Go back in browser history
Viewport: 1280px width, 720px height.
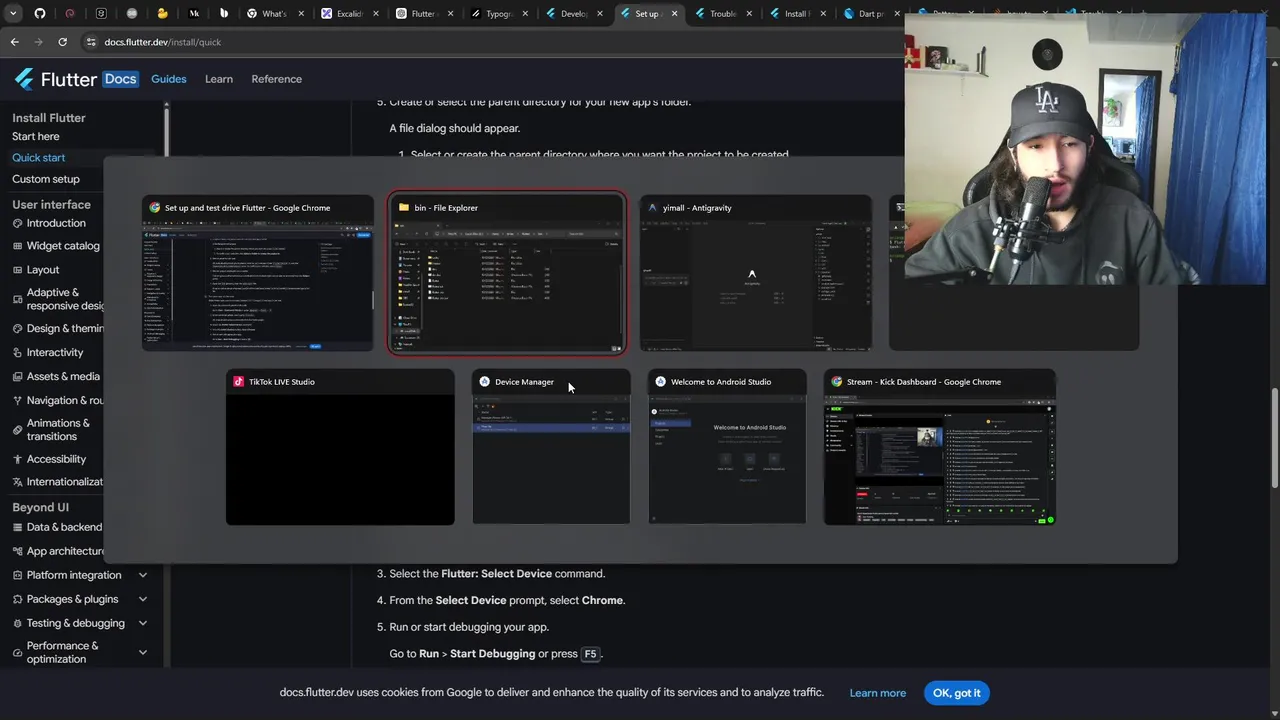pyautogui.click(x=14, y=42)
